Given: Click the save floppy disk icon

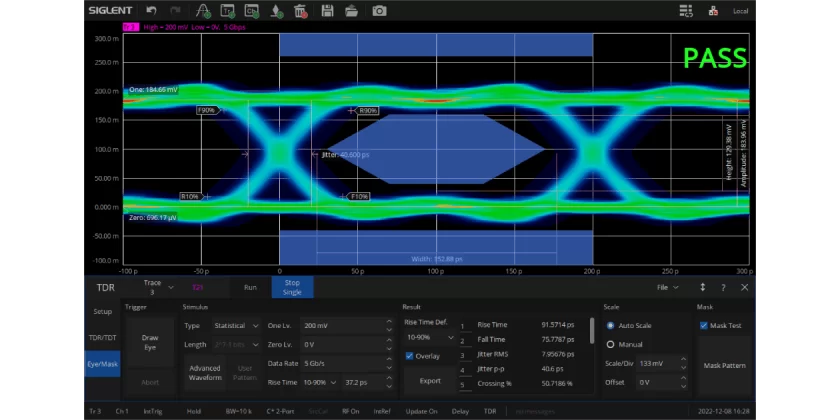Looking at the screenshot, I should coord(327,11).
